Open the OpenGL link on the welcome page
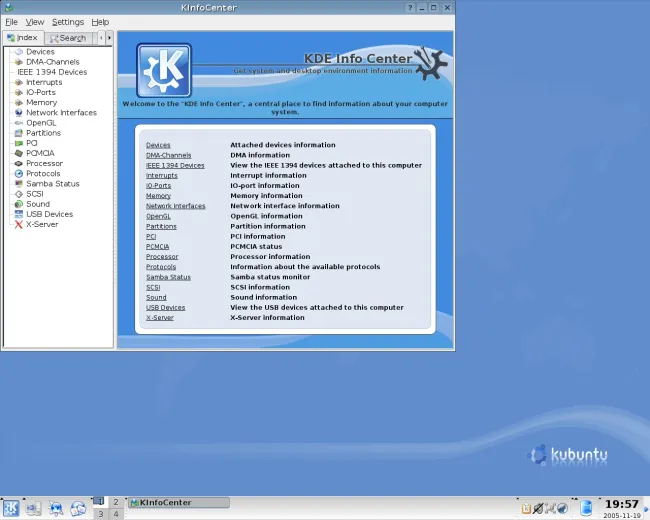The image size is (650, 520). tap(158, 216)
